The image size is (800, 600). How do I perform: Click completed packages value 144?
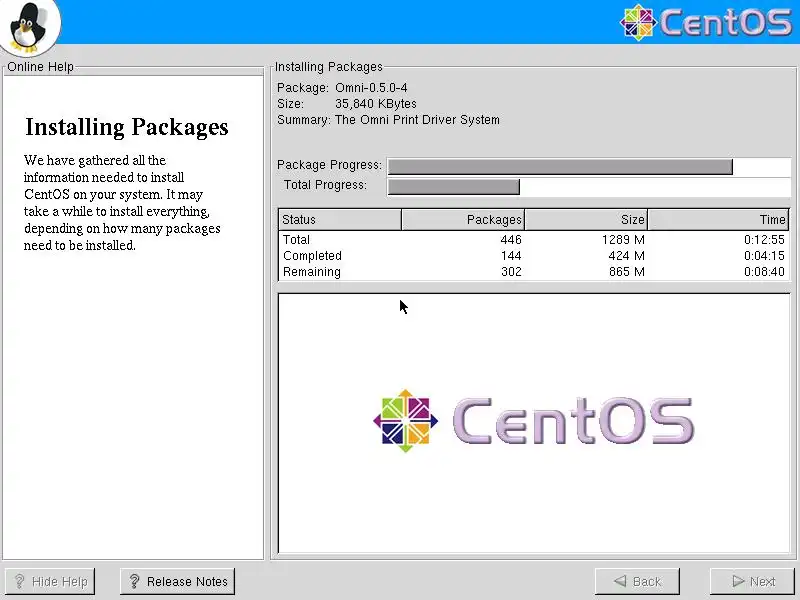pyautogui.click(x=511, y=256)
